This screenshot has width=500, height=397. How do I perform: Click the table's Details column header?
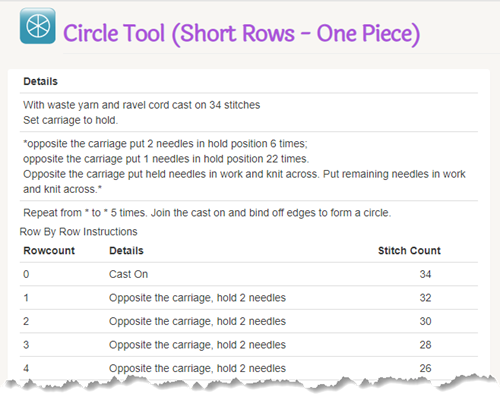click(x=126, y=251)
